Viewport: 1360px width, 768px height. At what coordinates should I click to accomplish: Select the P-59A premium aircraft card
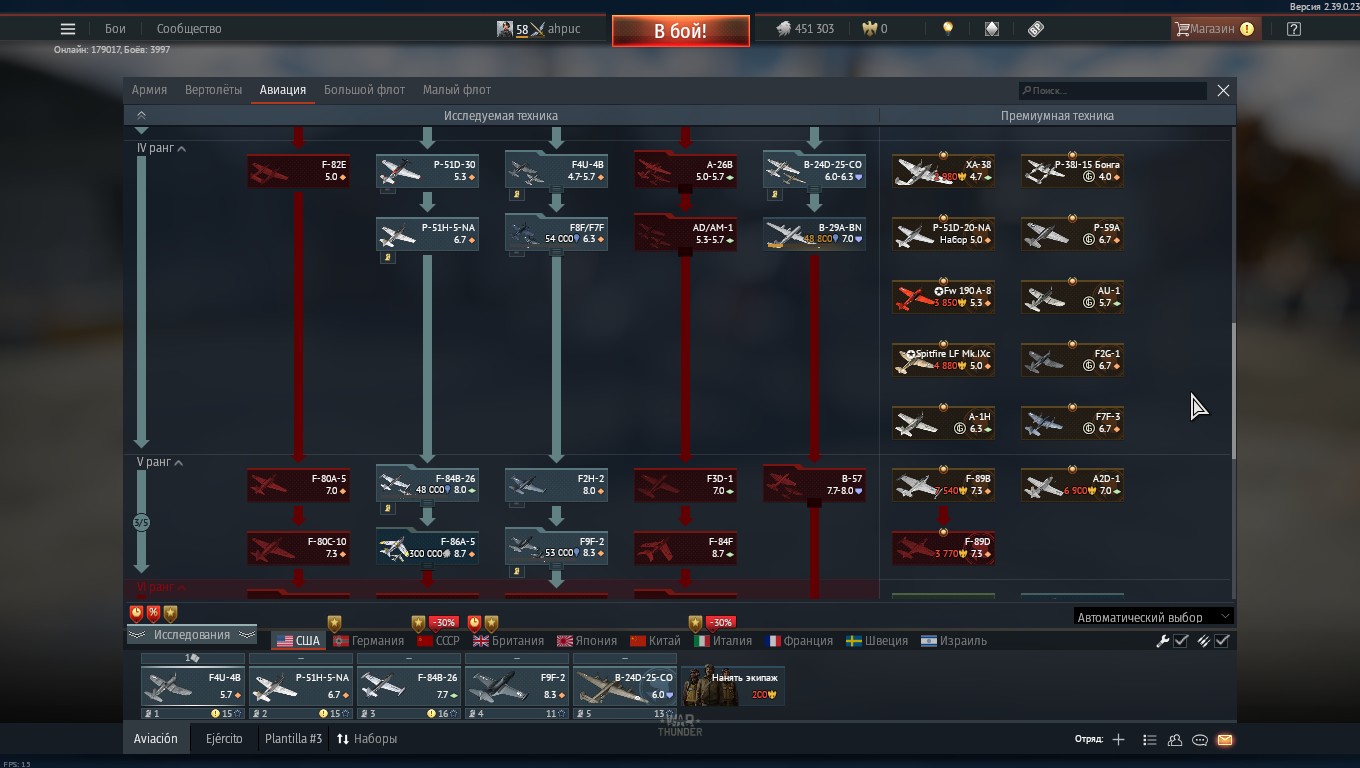click(1072, 234)
